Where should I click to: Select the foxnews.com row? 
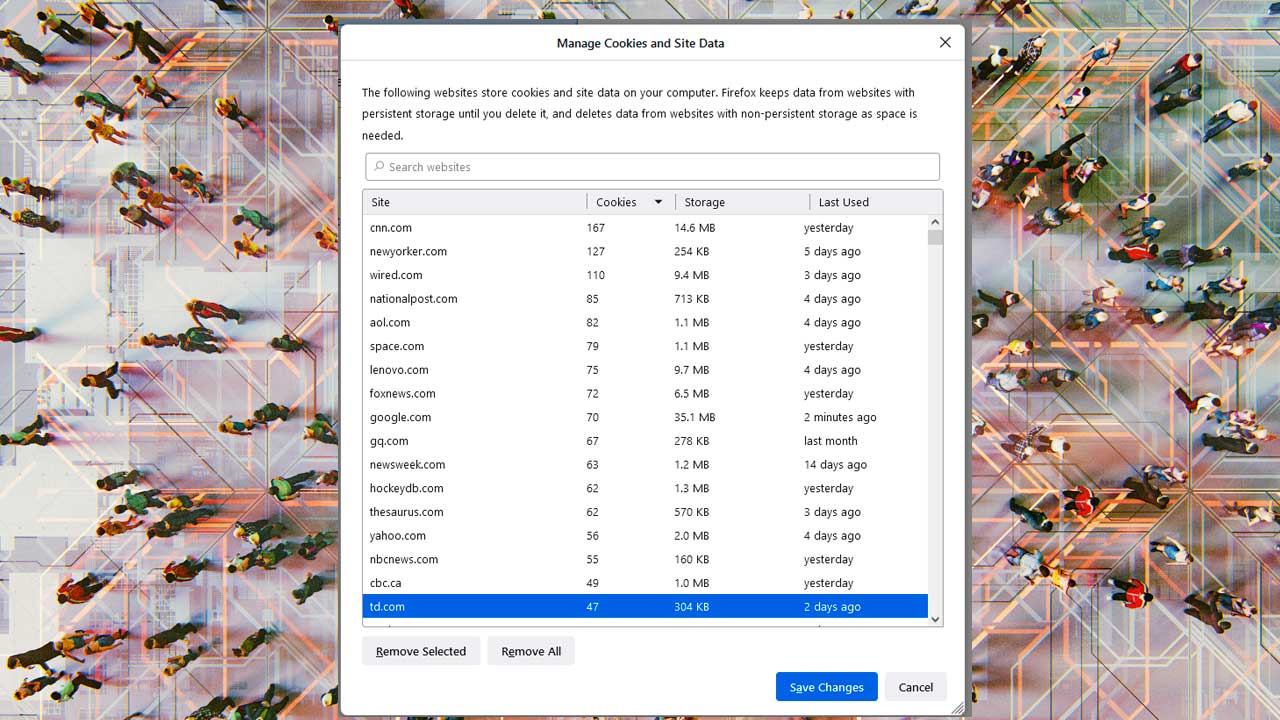point(645,394)
